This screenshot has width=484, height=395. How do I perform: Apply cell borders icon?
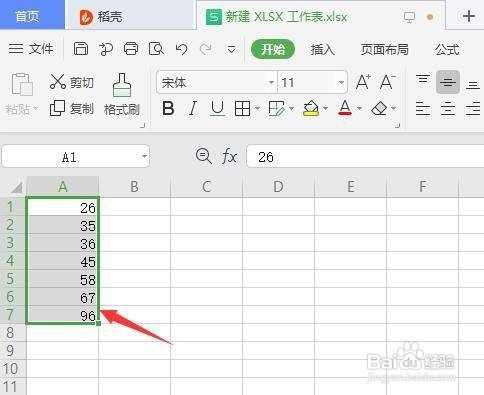(242, 109)
